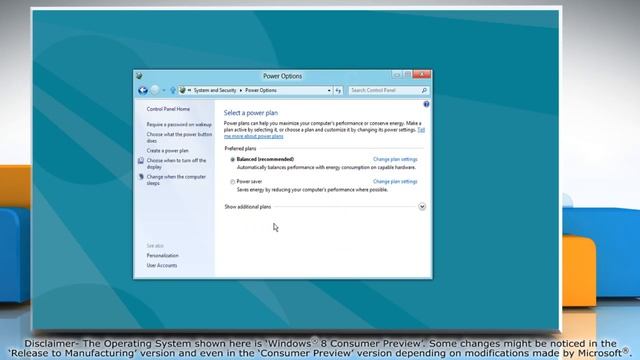This screenshot has height=360, width=640.
Task: Click the display icon beside turn off display
Action: pos(141,161)
